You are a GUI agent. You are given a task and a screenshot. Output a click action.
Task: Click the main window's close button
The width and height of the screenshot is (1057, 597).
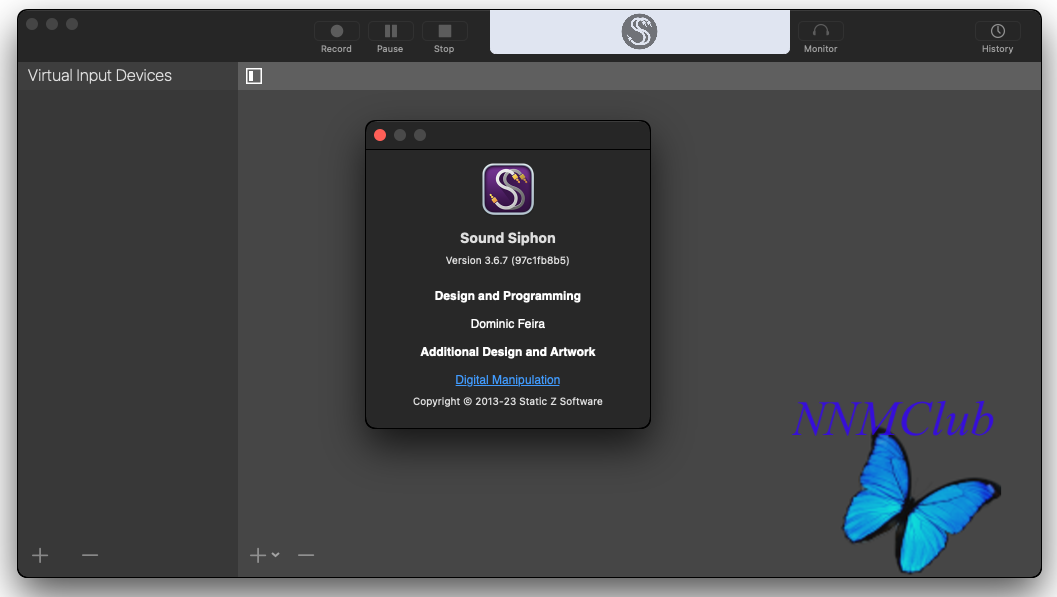32,24
